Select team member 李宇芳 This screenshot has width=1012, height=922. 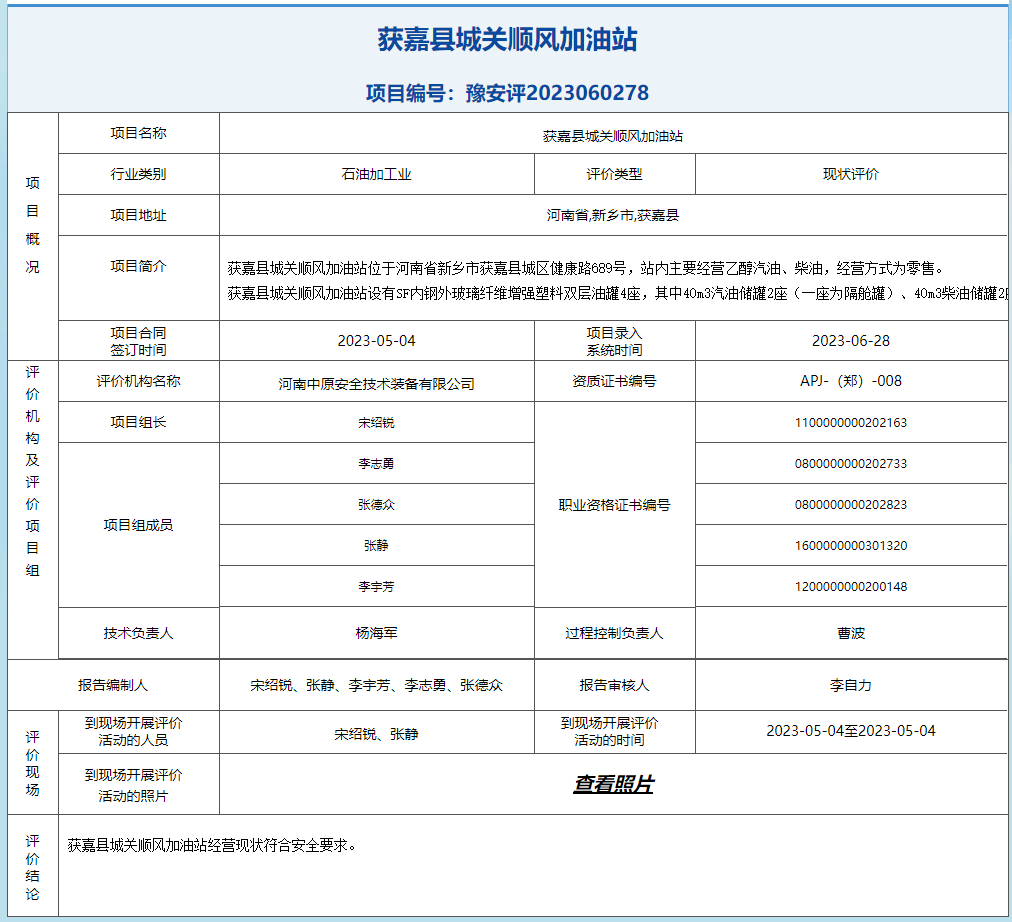pyautogui.click(x=376, y=586)
